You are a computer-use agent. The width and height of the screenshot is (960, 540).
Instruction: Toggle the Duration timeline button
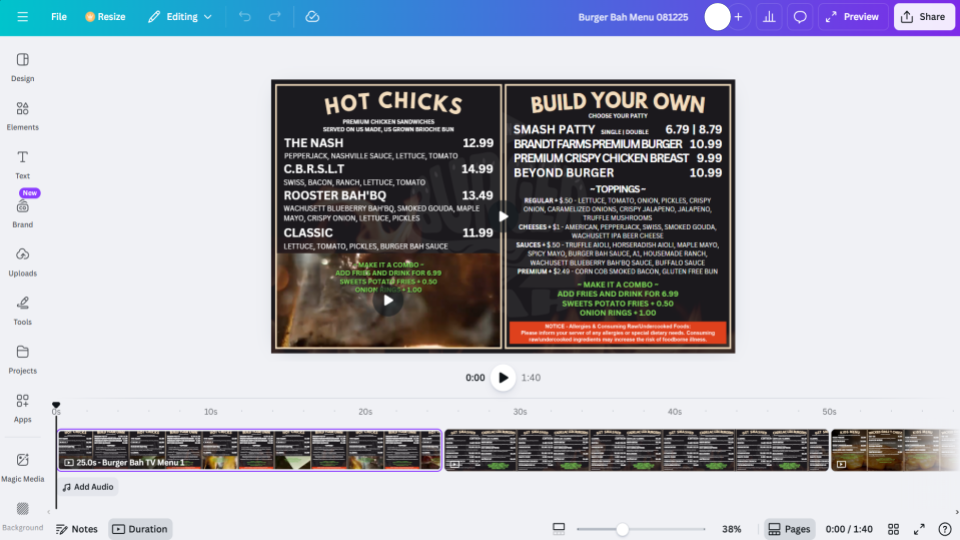pyautogui.click(x=140, y=529)
